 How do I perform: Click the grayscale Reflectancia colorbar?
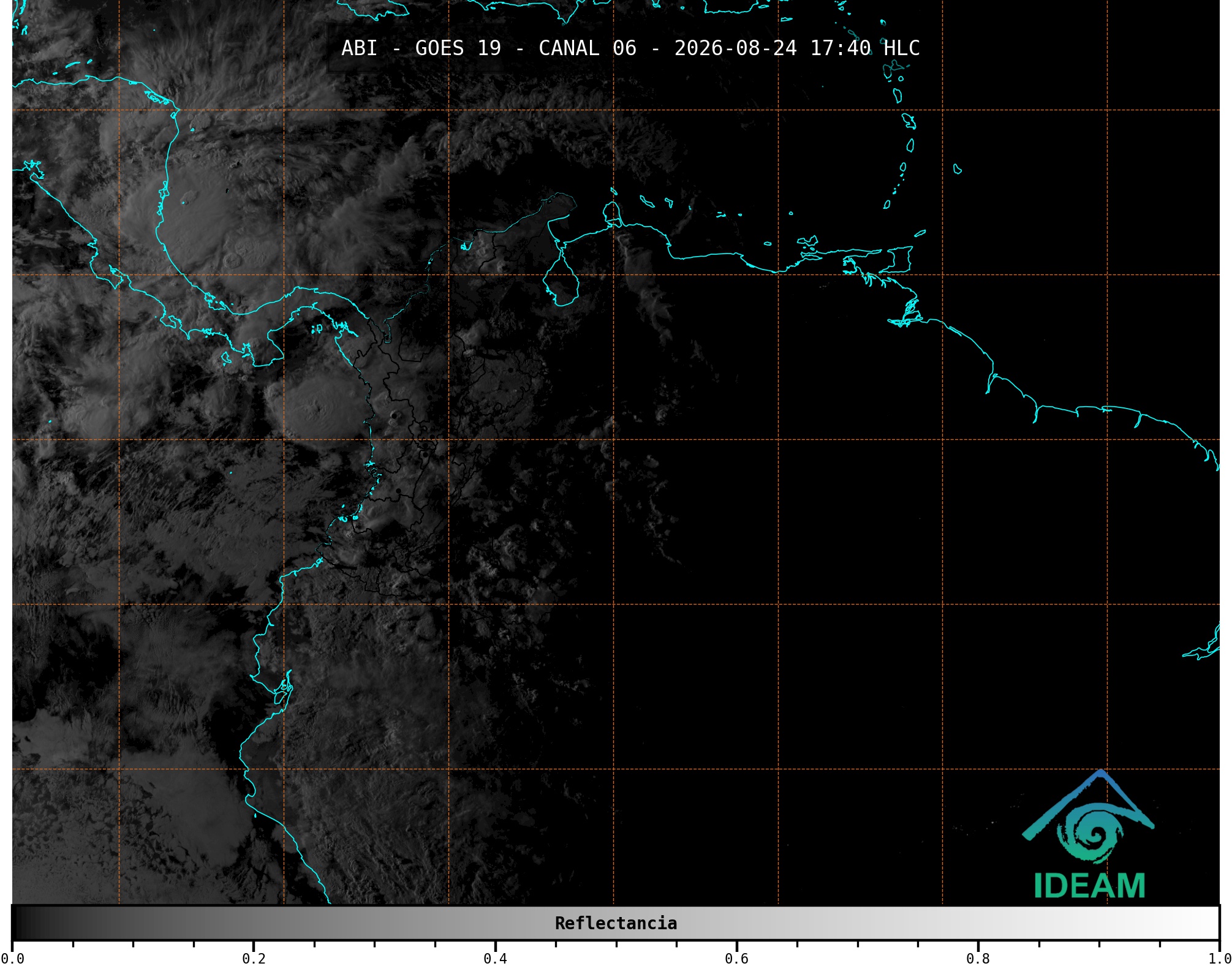coord(616,923)
